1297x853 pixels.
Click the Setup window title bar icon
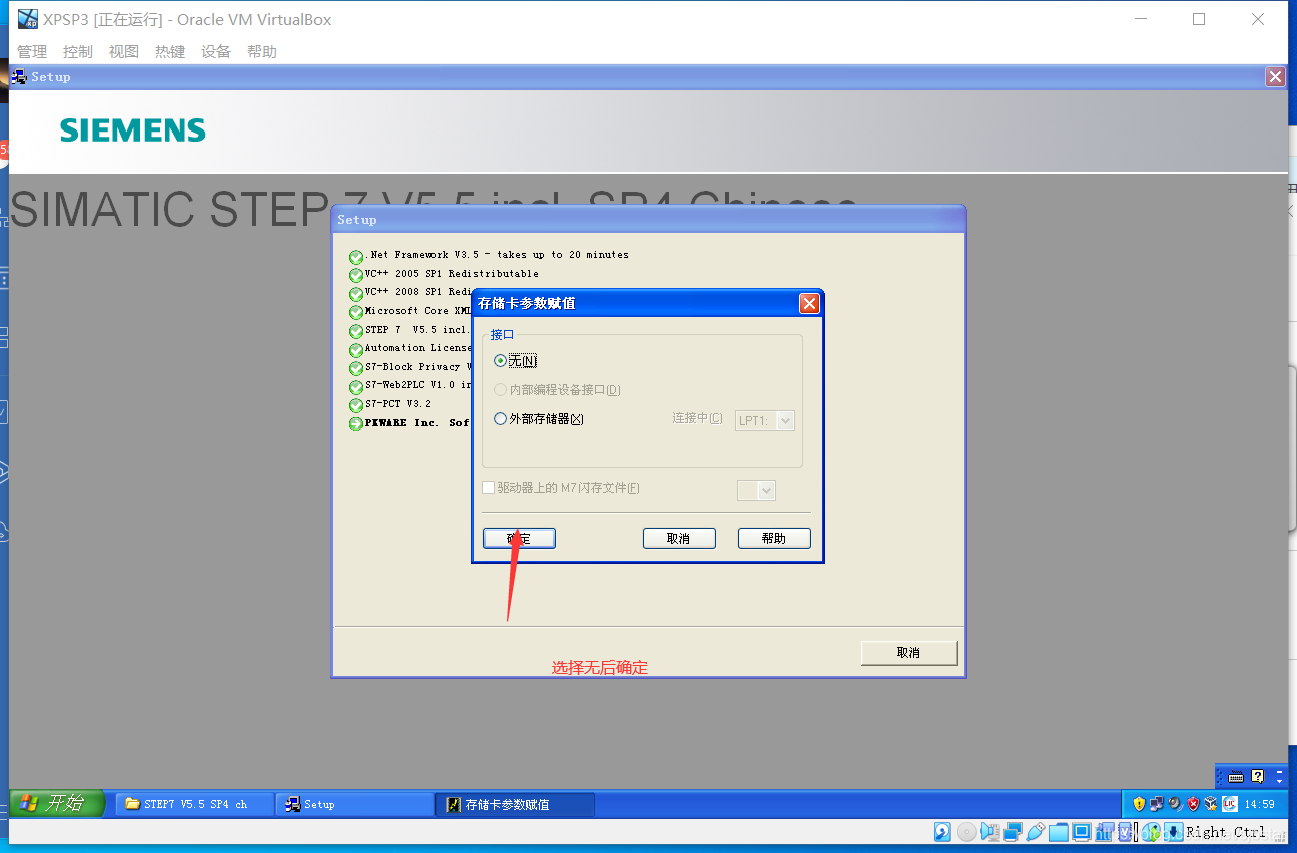pos(19,76)
